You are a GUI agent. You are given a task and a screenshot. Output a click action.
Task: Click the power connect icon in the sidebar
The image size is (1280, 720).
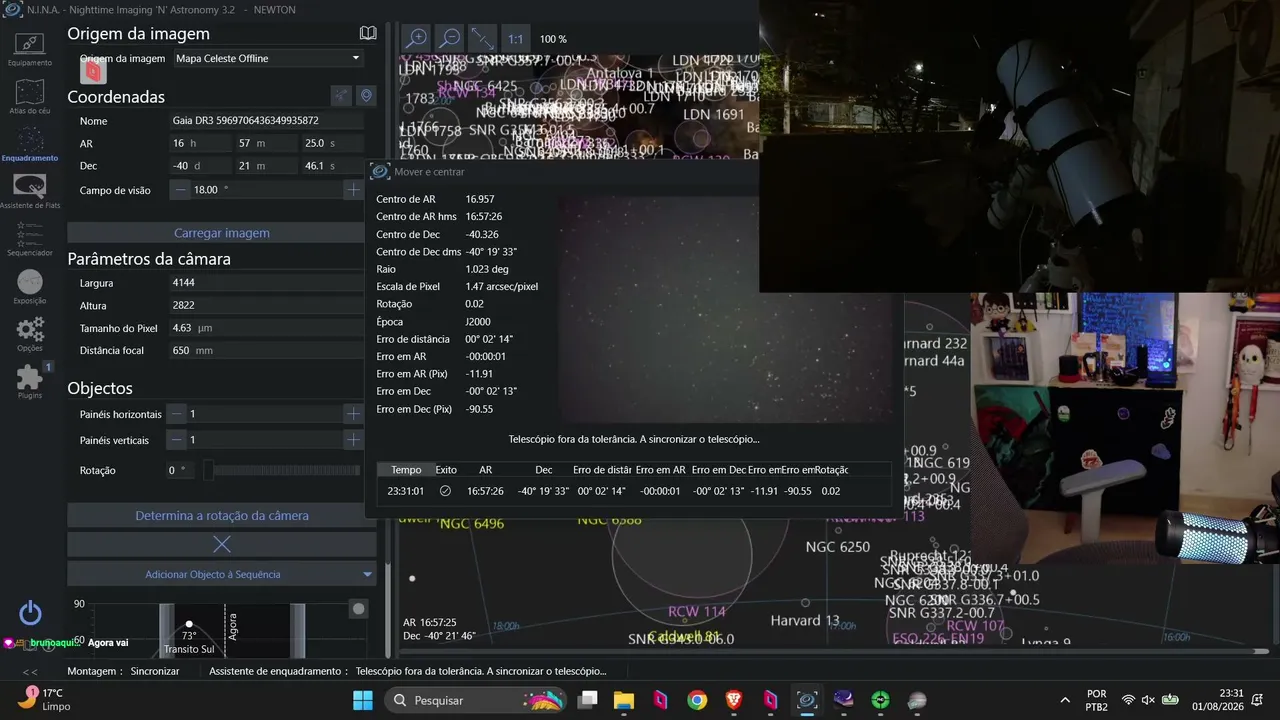click(30, 613)
